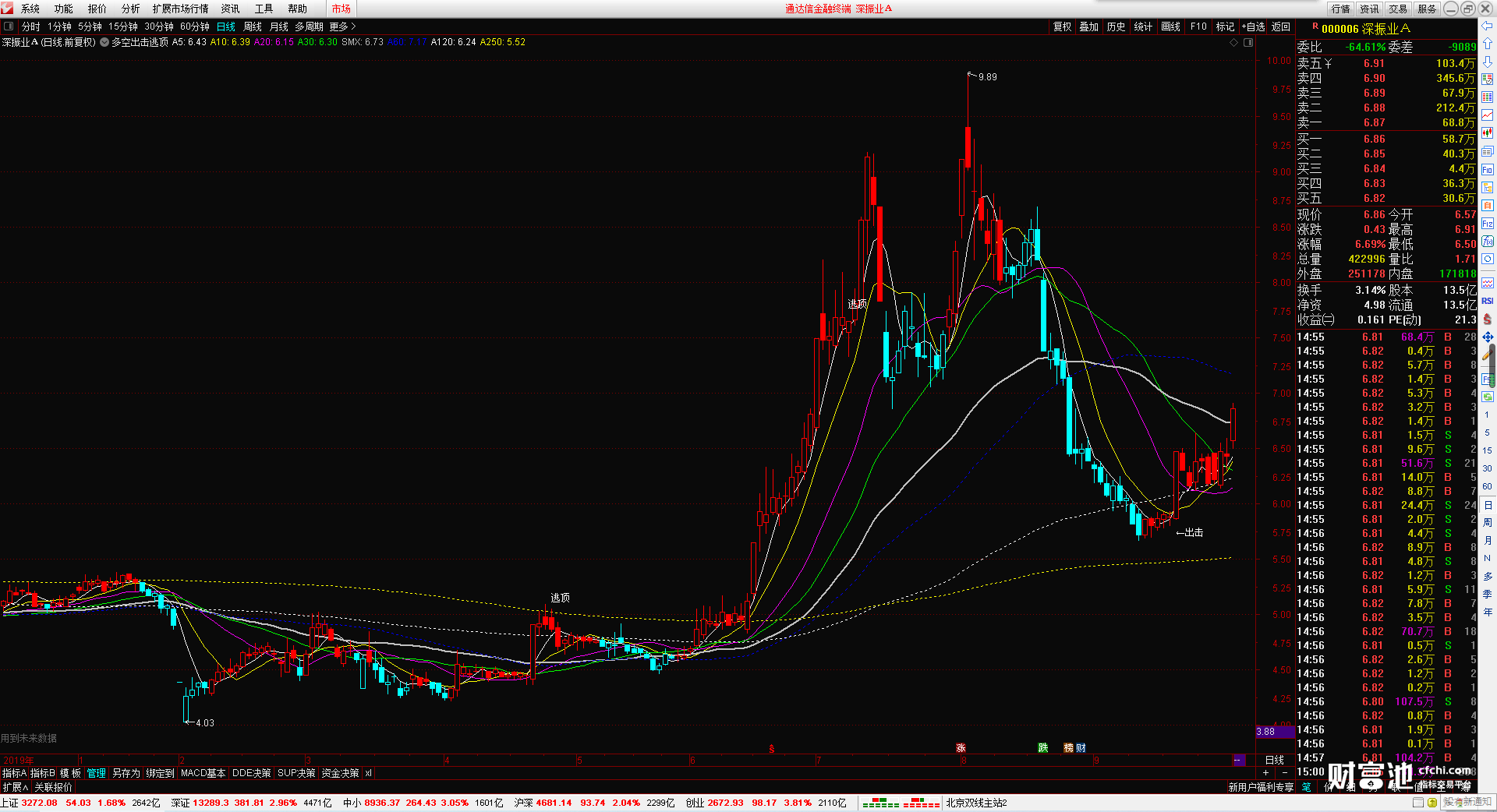Open the 分析 menu
This screenshot has width=1497, height=812.
[x=131, y=9]
